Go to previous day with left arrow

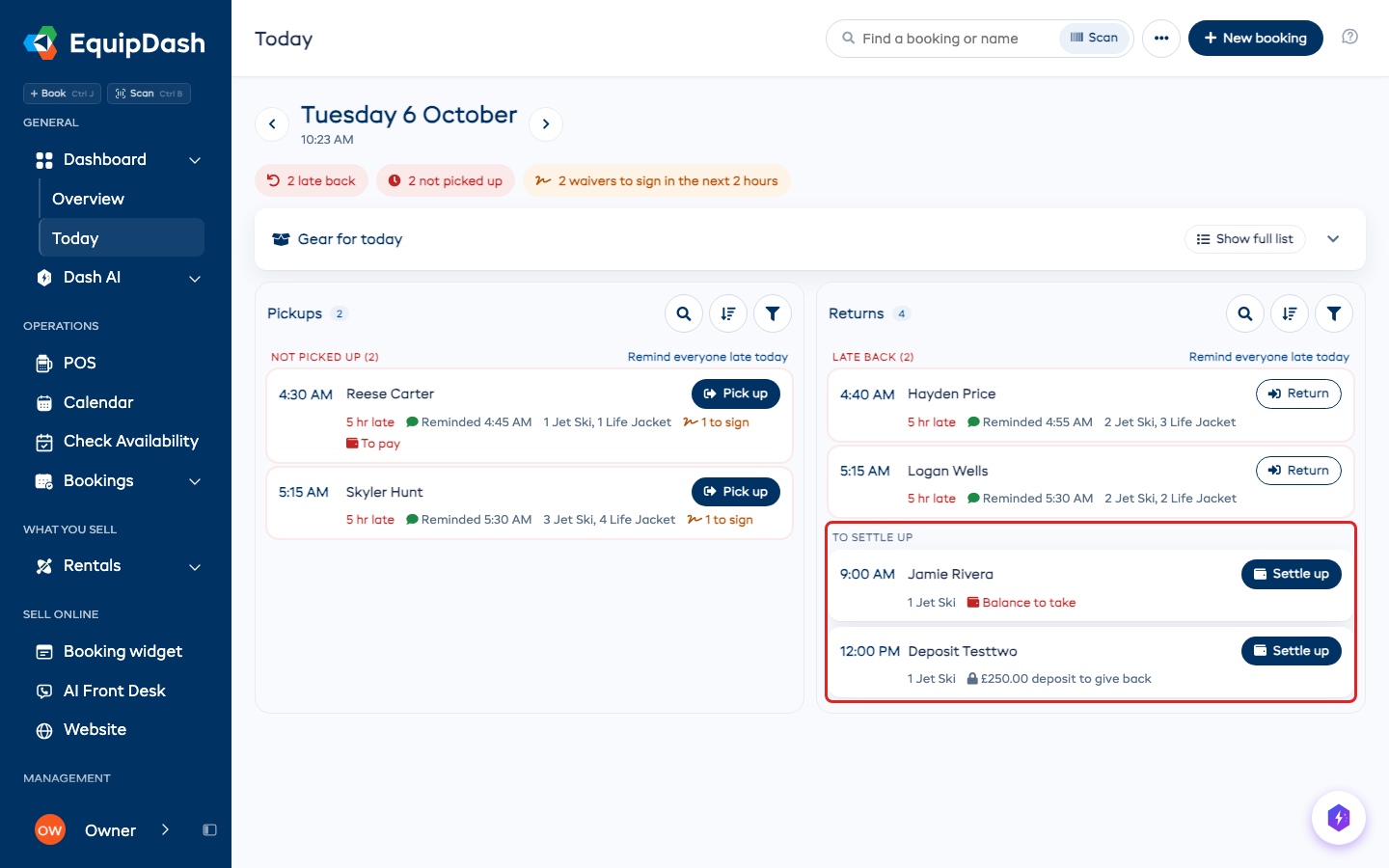tap(272, 123)
